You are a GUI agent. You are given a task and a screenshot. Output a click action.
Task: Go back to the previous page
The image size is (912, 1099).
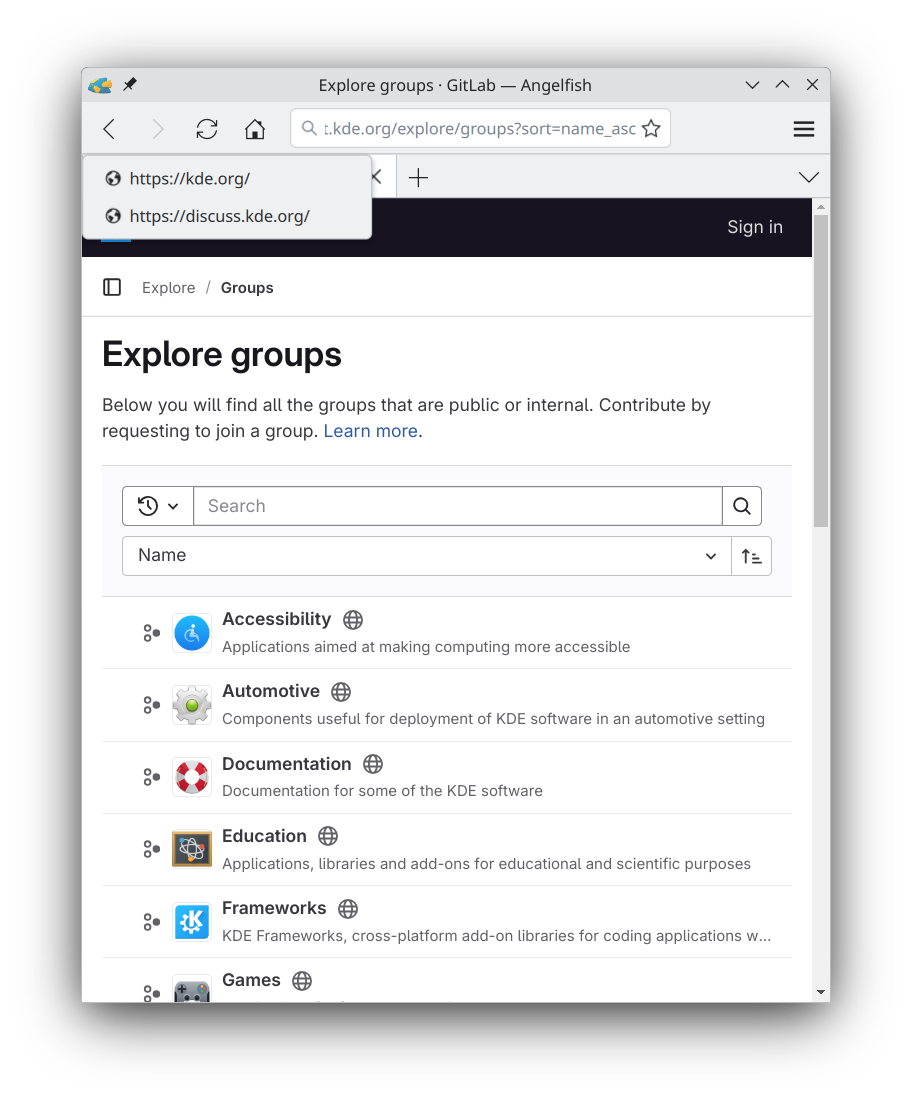pos(109,129)
